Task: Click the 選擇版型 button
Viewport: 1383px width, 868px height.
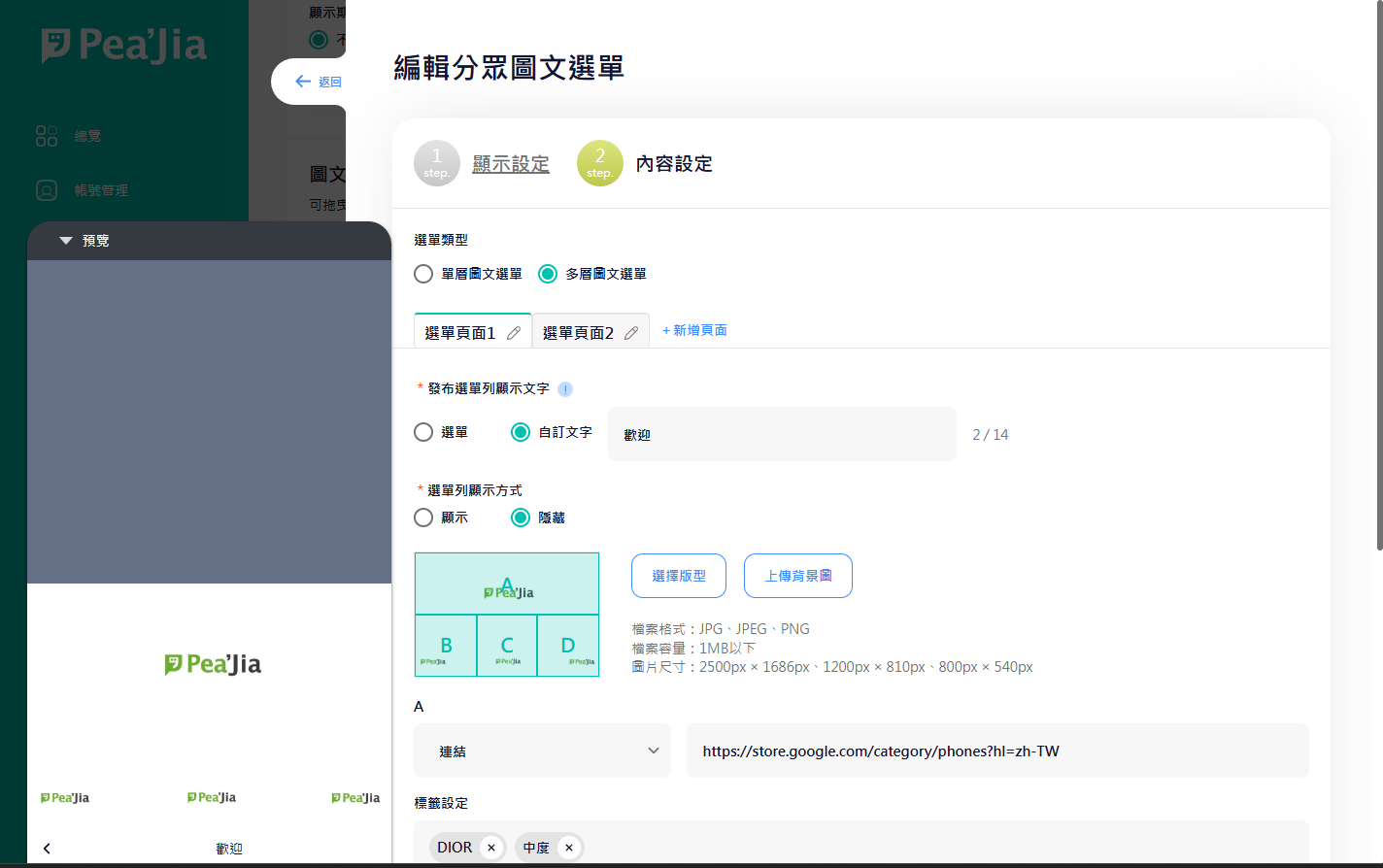Action: pyautogui.click(x=679, y=576)
